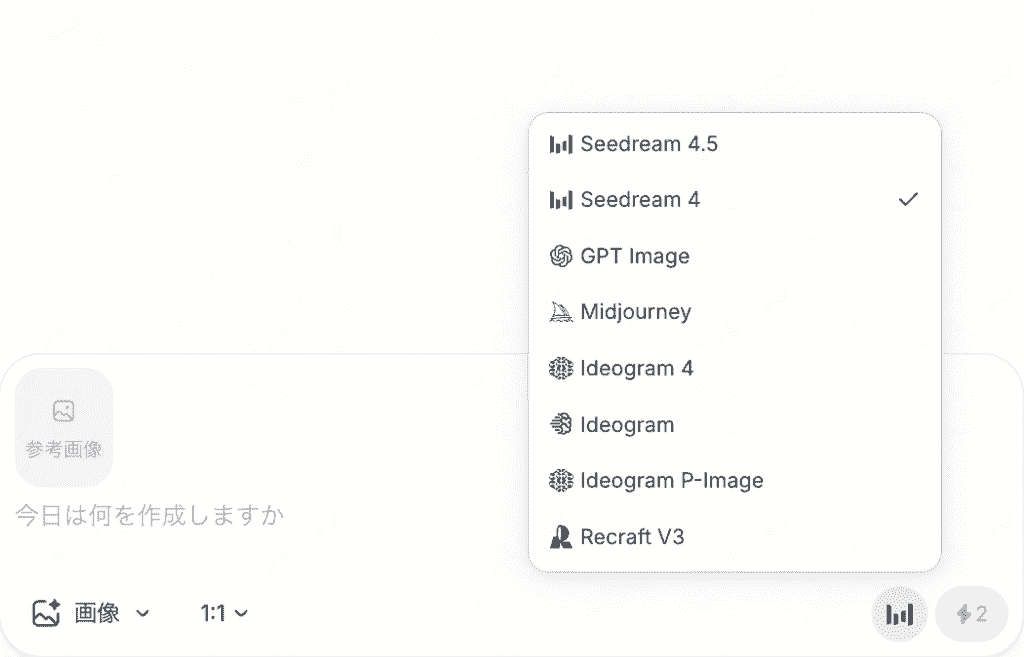Click the Midjourney sailboat icon
1024x657 pixels.
[x=560, y=312]
